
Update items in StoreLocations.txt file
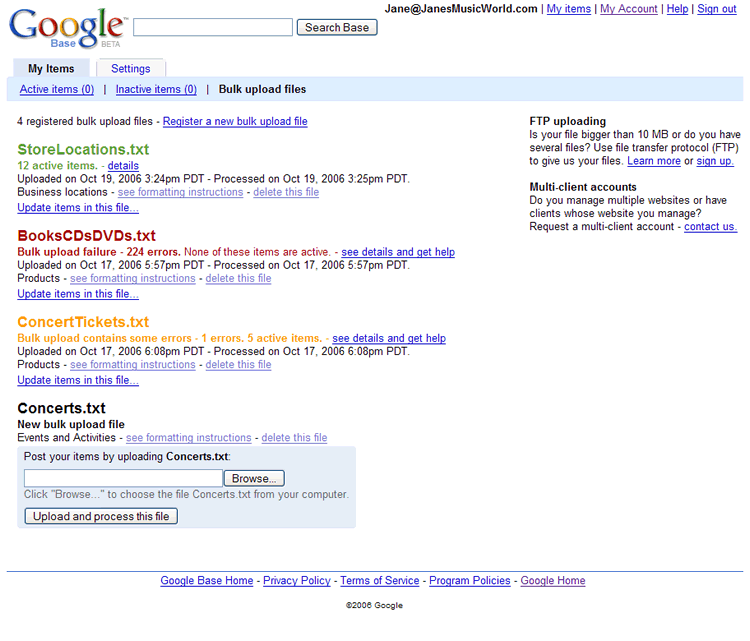pyautogui.click(x=78, y=208)
